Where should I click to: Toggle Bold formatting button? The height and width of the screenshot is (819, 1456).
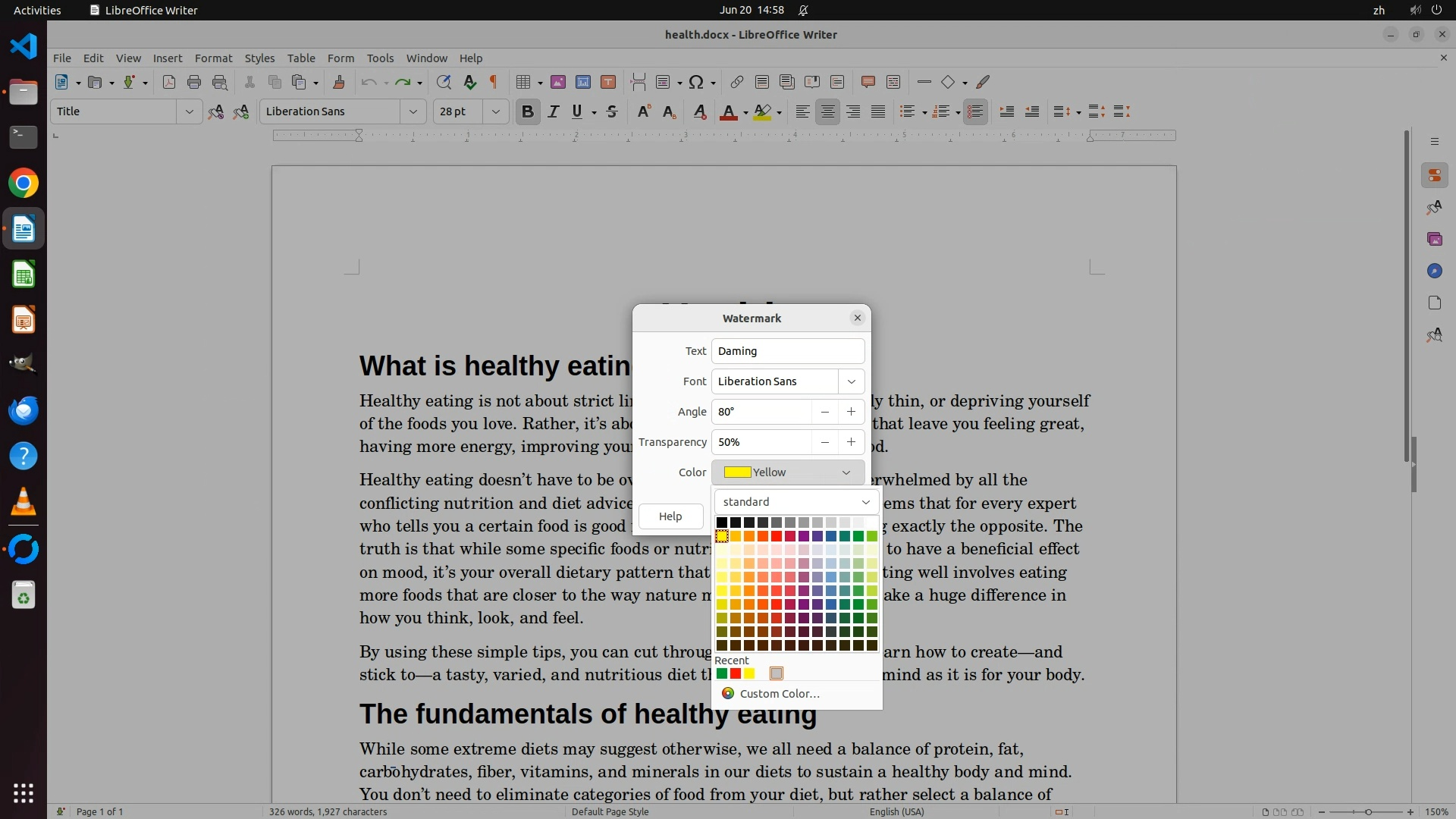click(528, 111)
